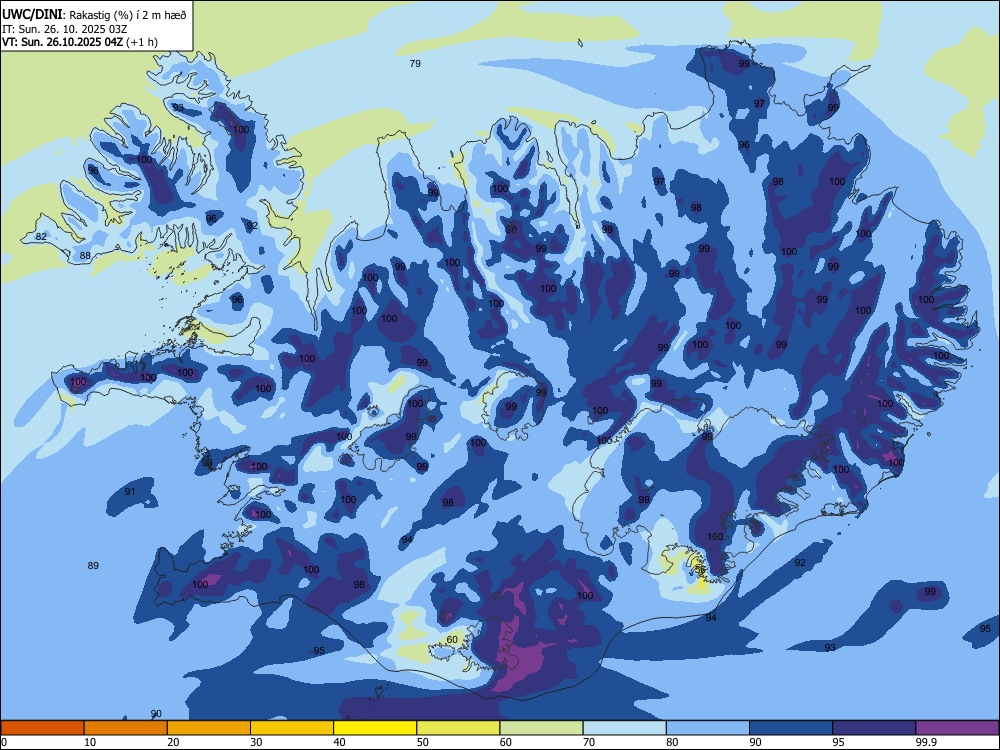Click the 'VT: Sun. 26.10.2025 04Z (+1 h)' line
1000x750 pixels.
pyautogui.click(x=80, y=42)
